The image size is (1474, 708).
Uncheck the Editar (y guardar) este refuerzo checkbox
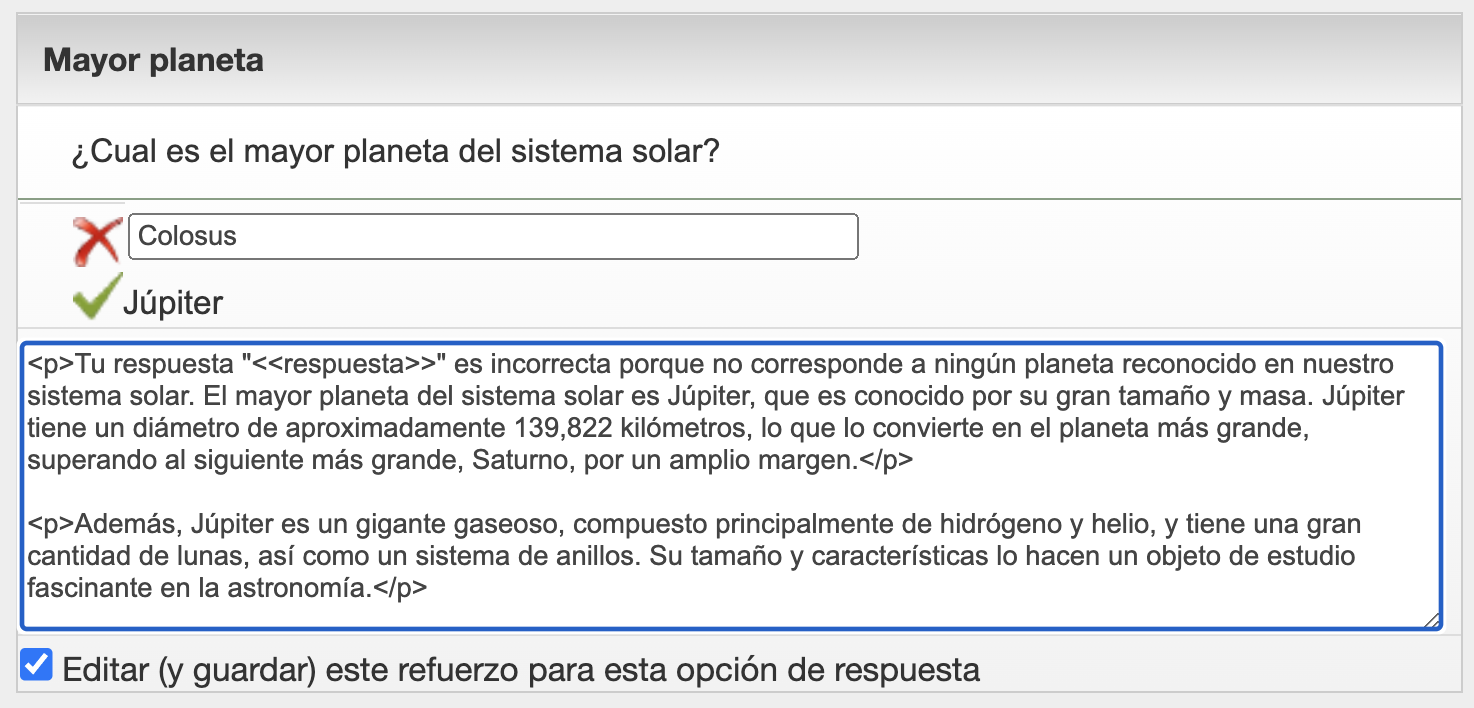pyautogui.click(x=37, y=665)
